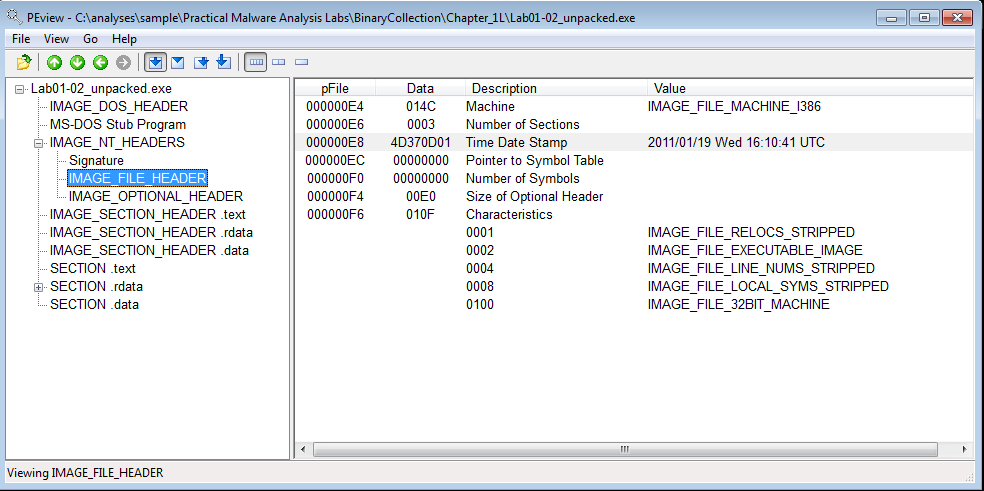Select IMAGE_SECTION_HEADER .text in the tree
Screen dimensions: 984x491
click(147, 215)
